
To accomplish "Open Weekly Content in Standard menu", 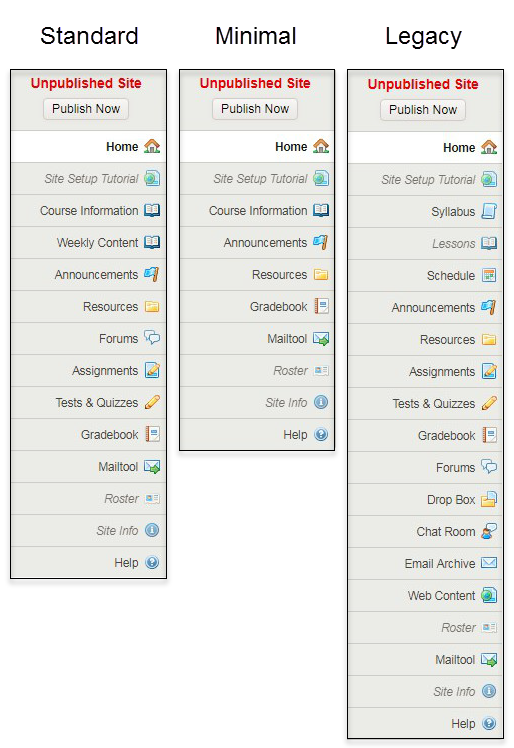I will coord(89,242).
